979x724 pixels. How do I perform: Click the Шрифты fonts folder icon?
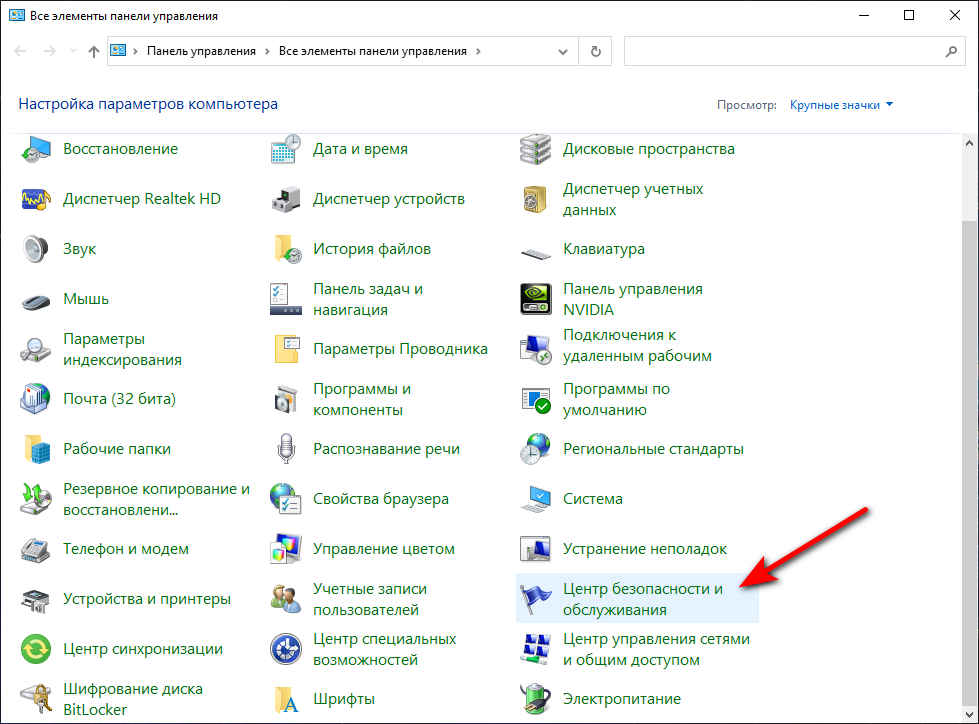[x=286, y=699]
